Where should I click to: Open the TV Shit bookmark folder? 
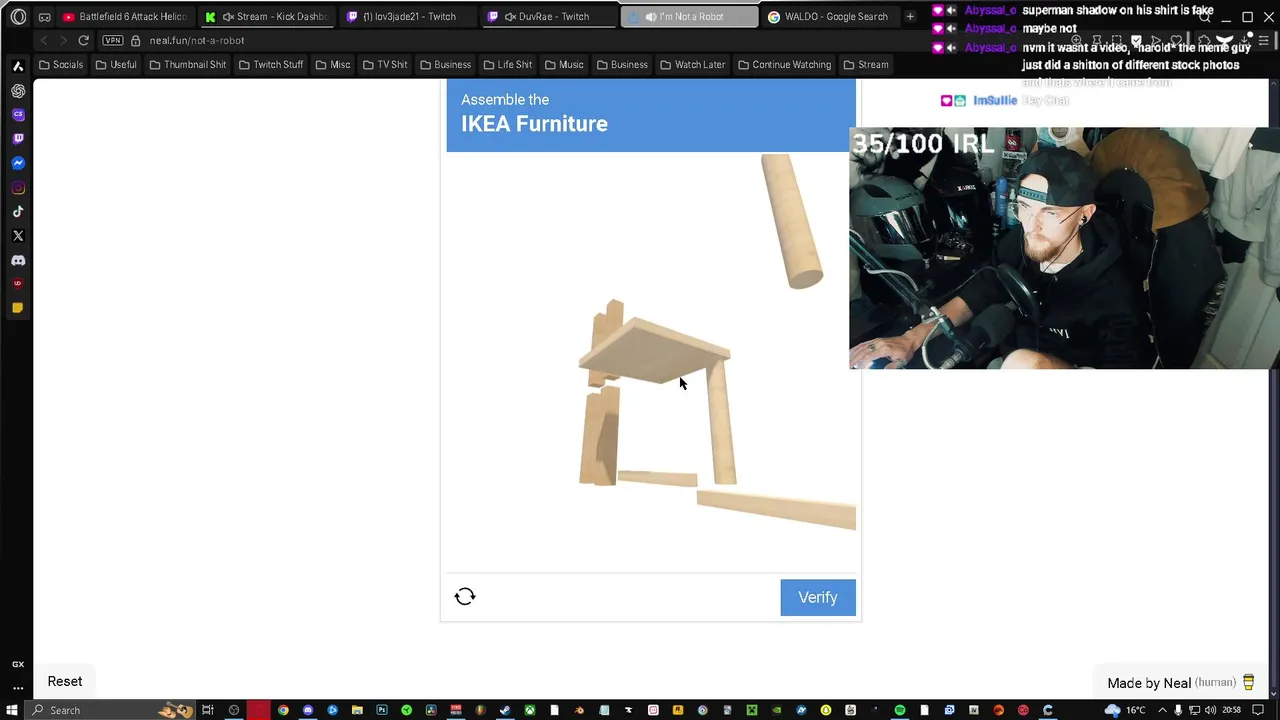pyautogui.click(x=385, y=64)
